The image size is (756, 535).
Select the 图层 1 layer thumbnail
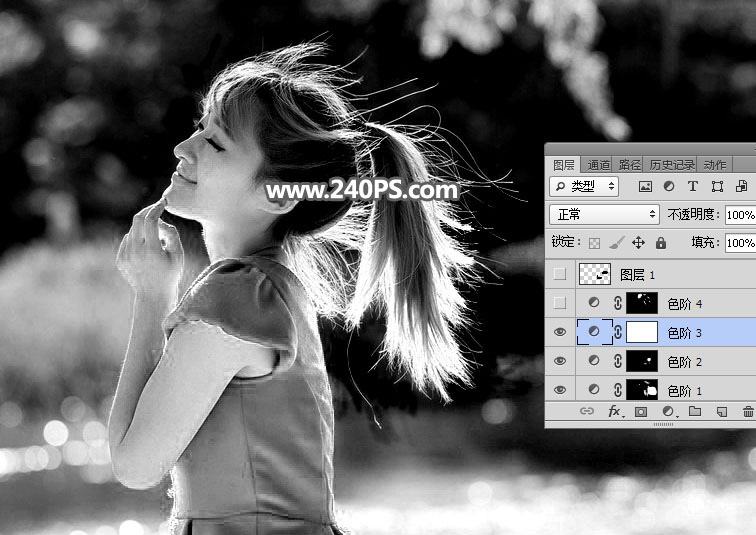click(594, 274)
